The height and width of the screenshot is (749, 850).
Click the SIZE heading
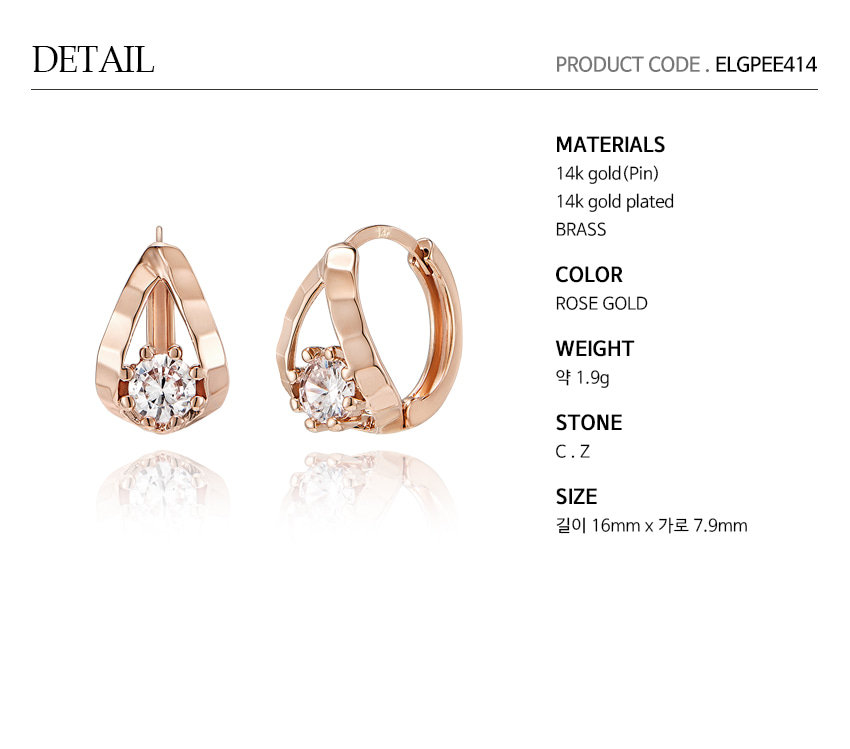576,496
